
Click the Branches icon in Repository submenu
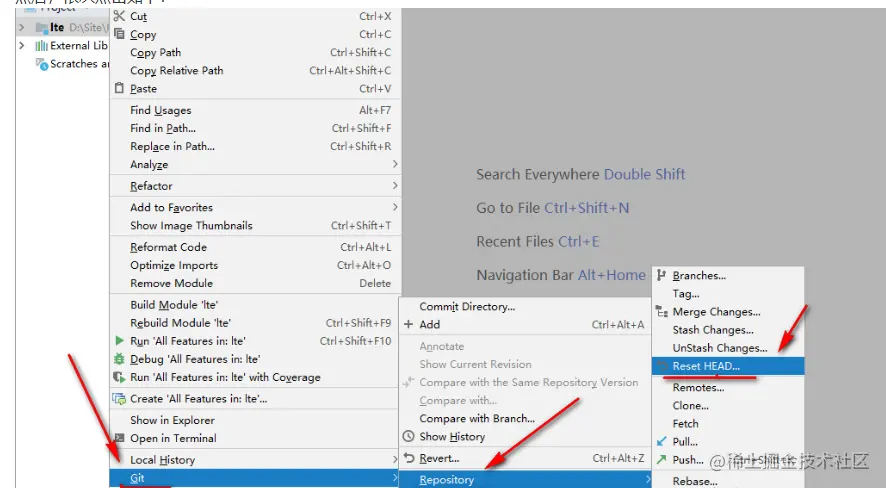[661, 275]
